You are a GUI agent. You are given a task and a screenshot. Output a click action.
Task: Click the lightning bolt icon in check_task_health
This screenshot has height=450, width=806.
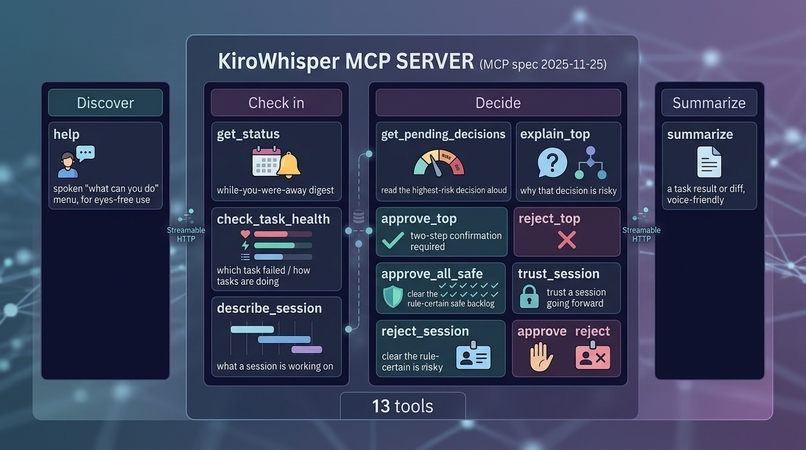pyautogui.click(x=245, y=245)
